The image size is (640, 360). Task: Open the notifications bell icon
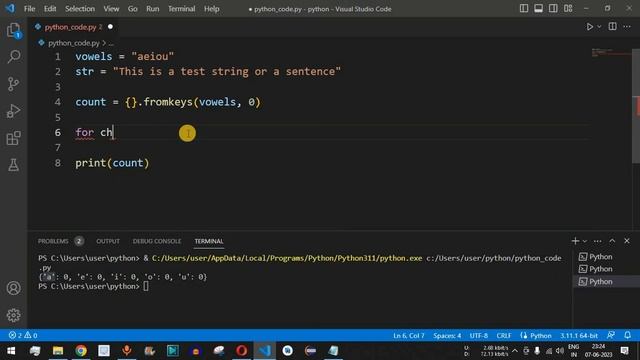pos(628,335)
